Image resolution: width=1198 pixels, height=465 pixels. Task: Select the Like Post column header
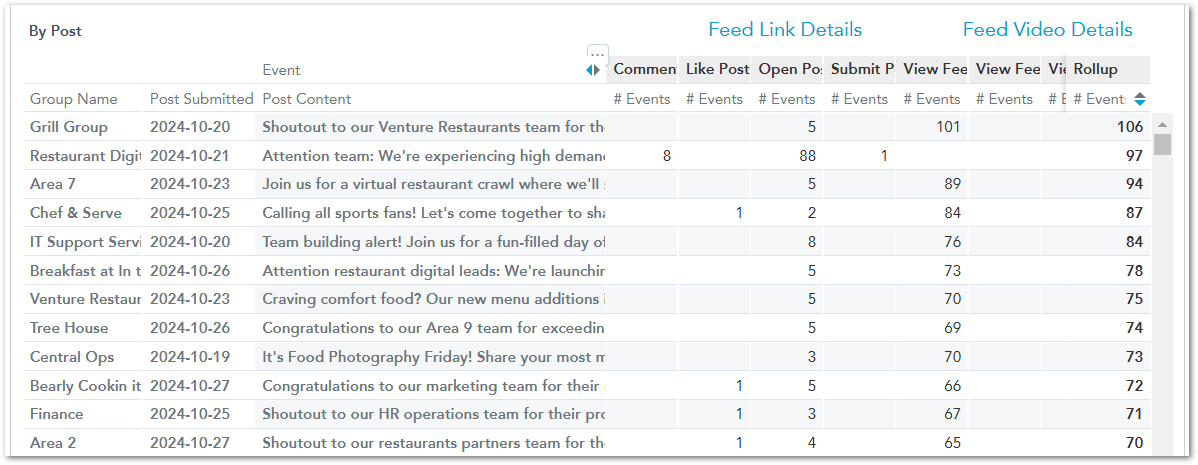715,69
